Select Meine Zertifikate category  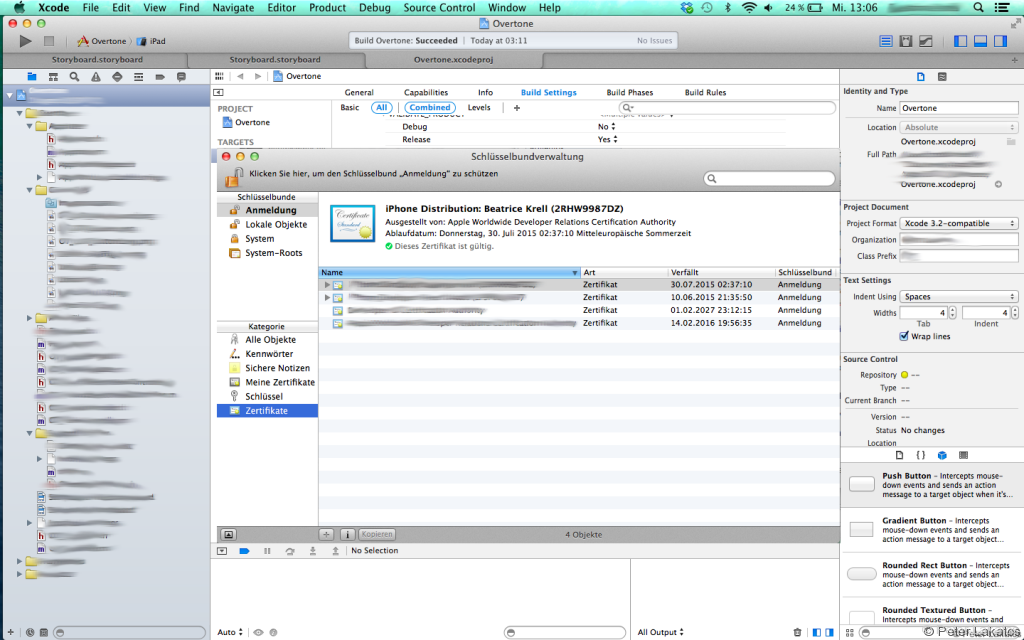(x=267, y=383)
